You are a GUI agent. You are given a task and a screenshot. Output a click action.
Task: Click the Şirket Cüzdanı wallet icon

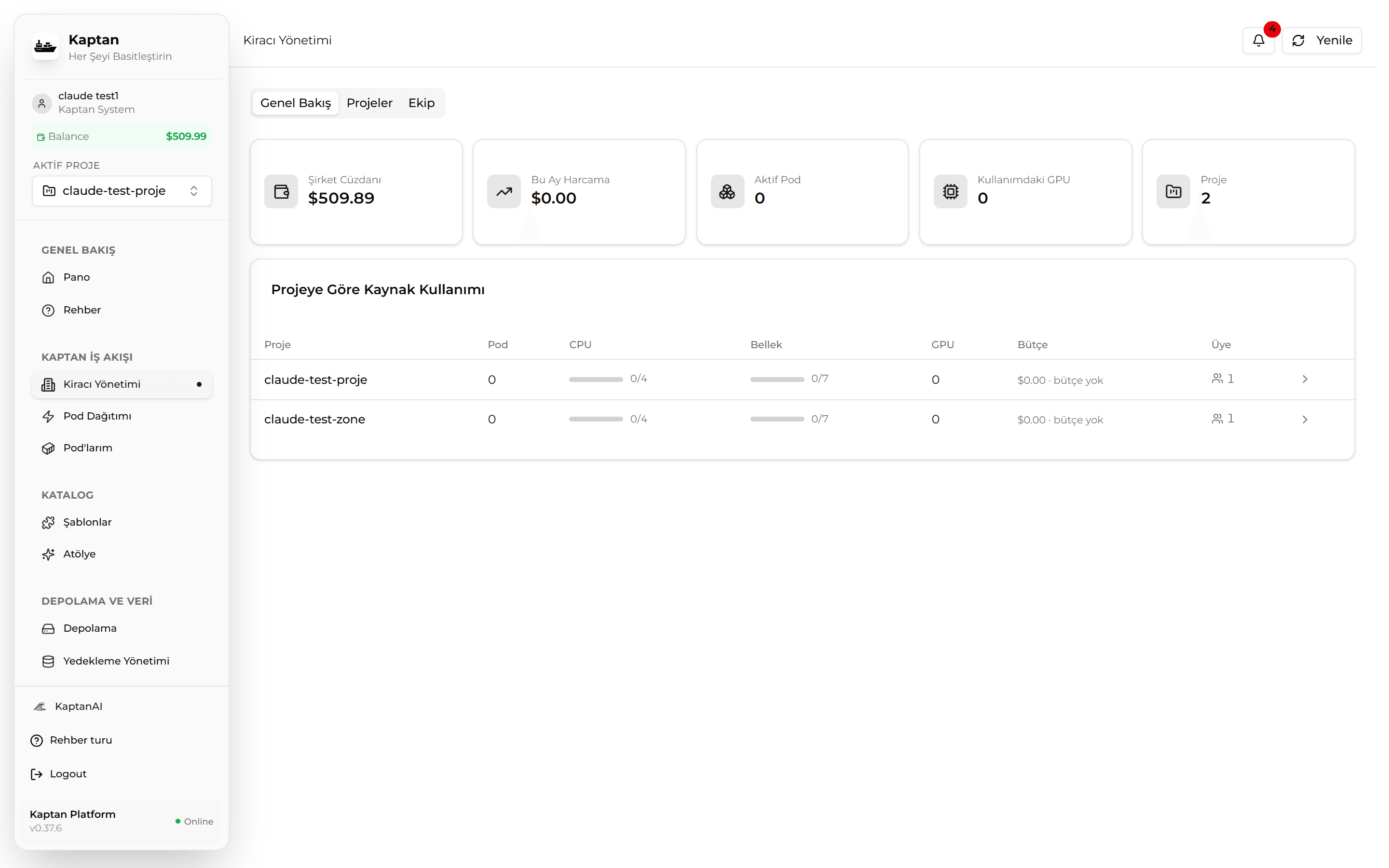click(281, 191)
